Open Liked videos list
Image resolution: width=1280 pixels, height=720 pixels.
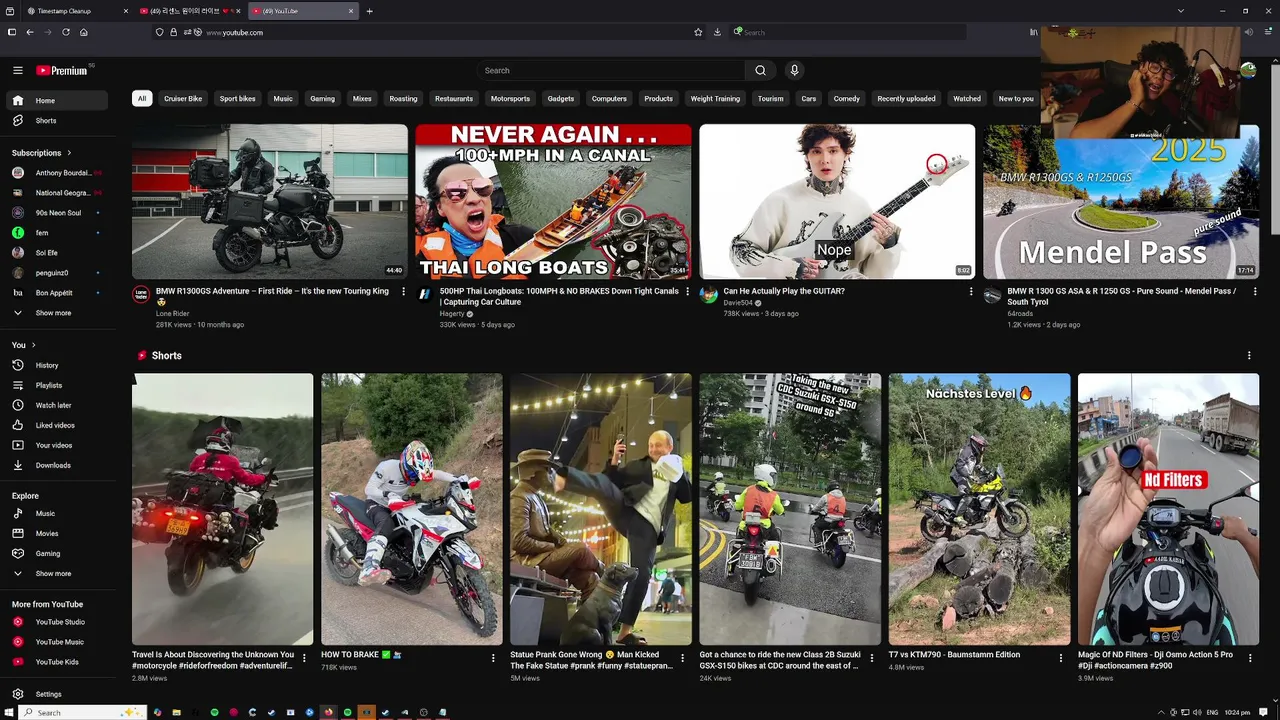56,425
